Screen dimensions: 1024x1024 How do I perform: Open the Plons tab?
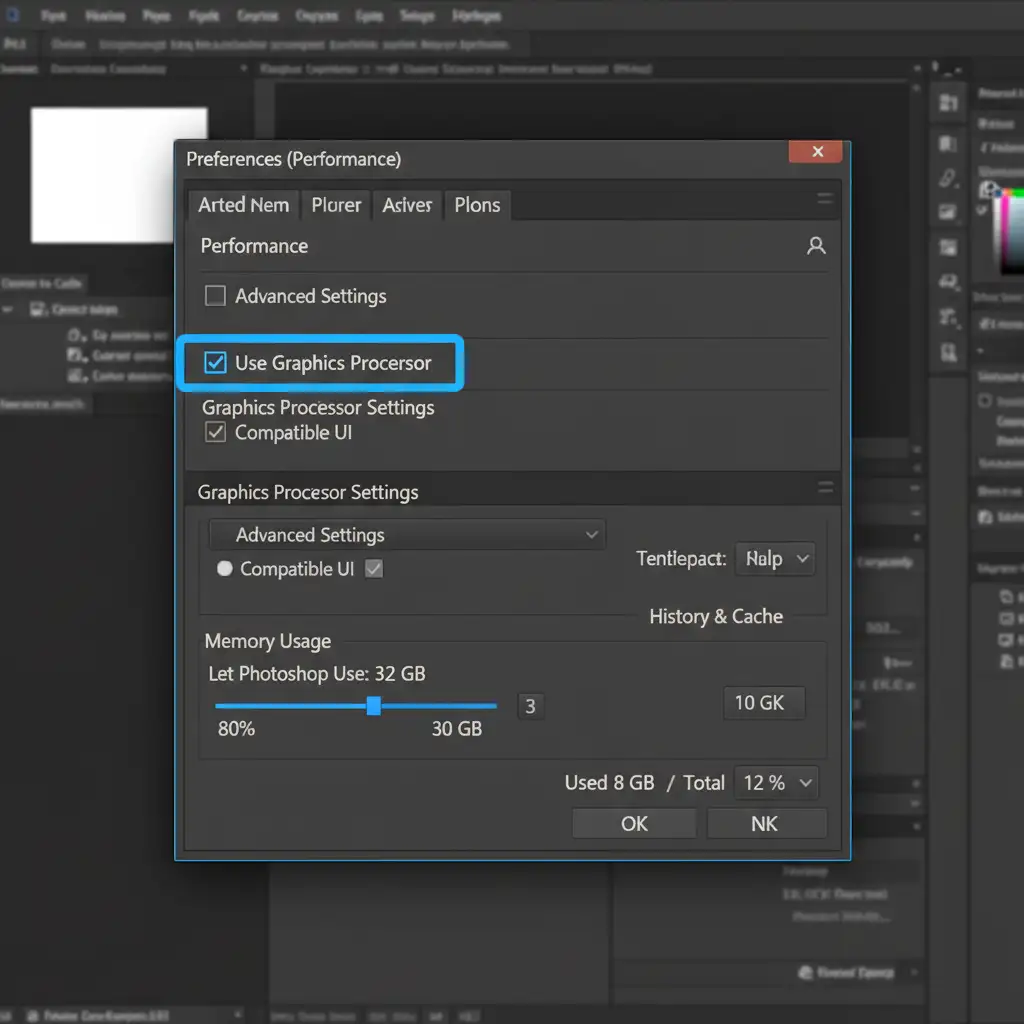(477, 205)
